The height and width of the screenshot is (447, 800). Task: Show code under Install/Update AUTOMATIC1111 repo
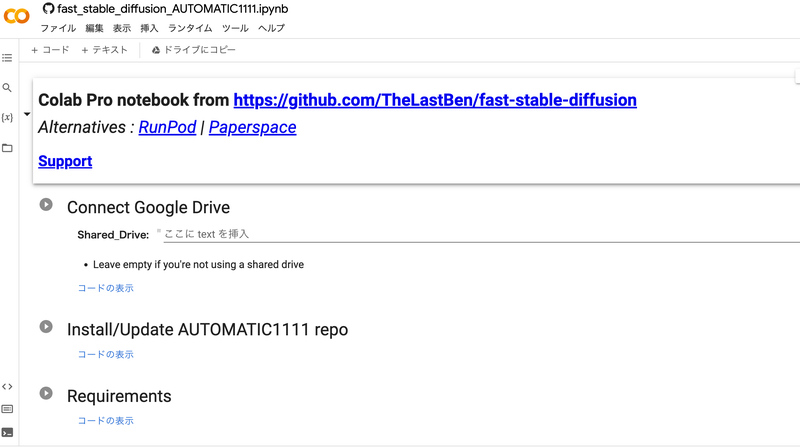click(106, 355)
